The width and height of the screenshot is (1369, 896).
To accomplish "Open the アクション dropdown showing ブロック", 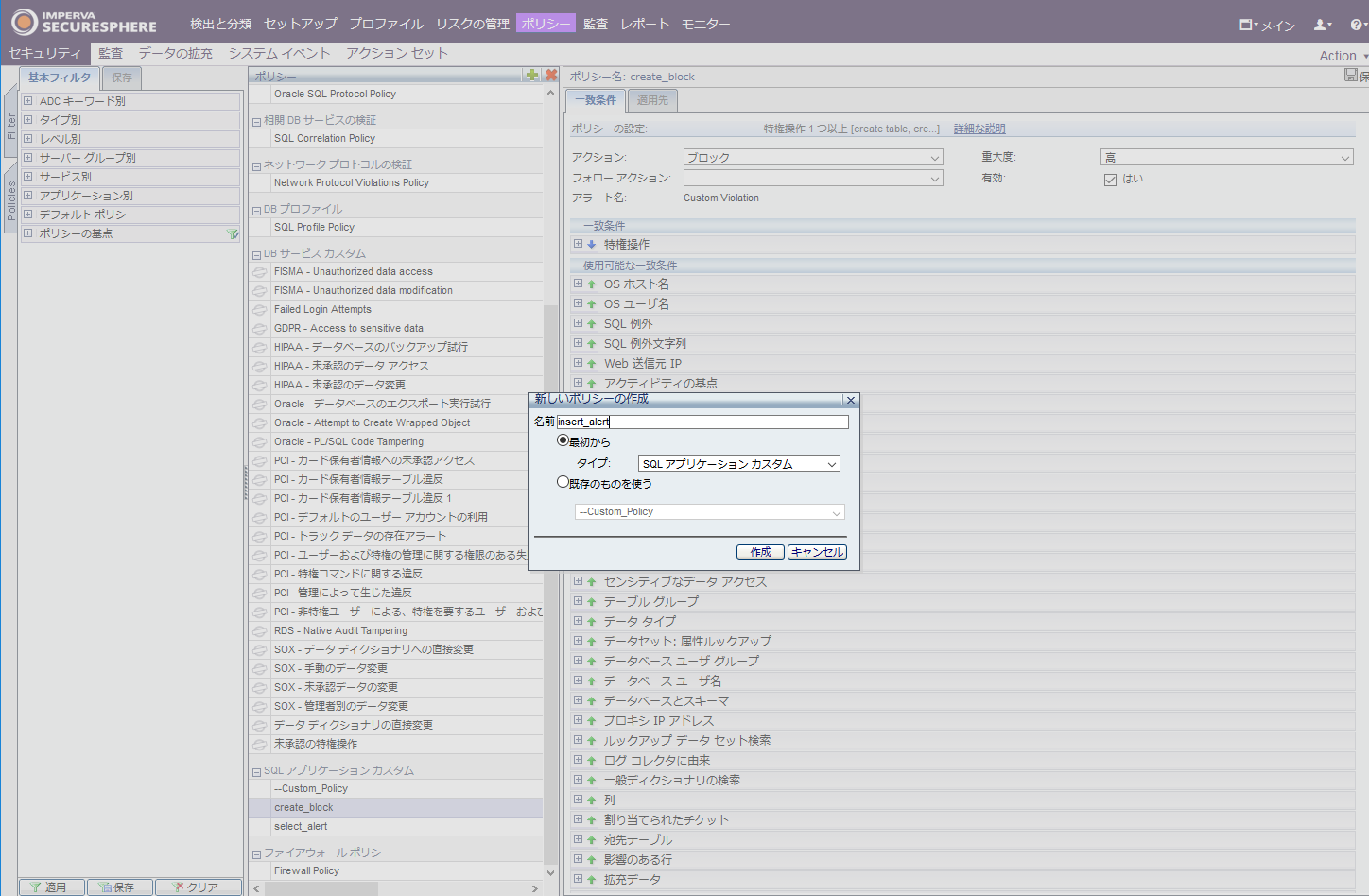I will point(813,157).
